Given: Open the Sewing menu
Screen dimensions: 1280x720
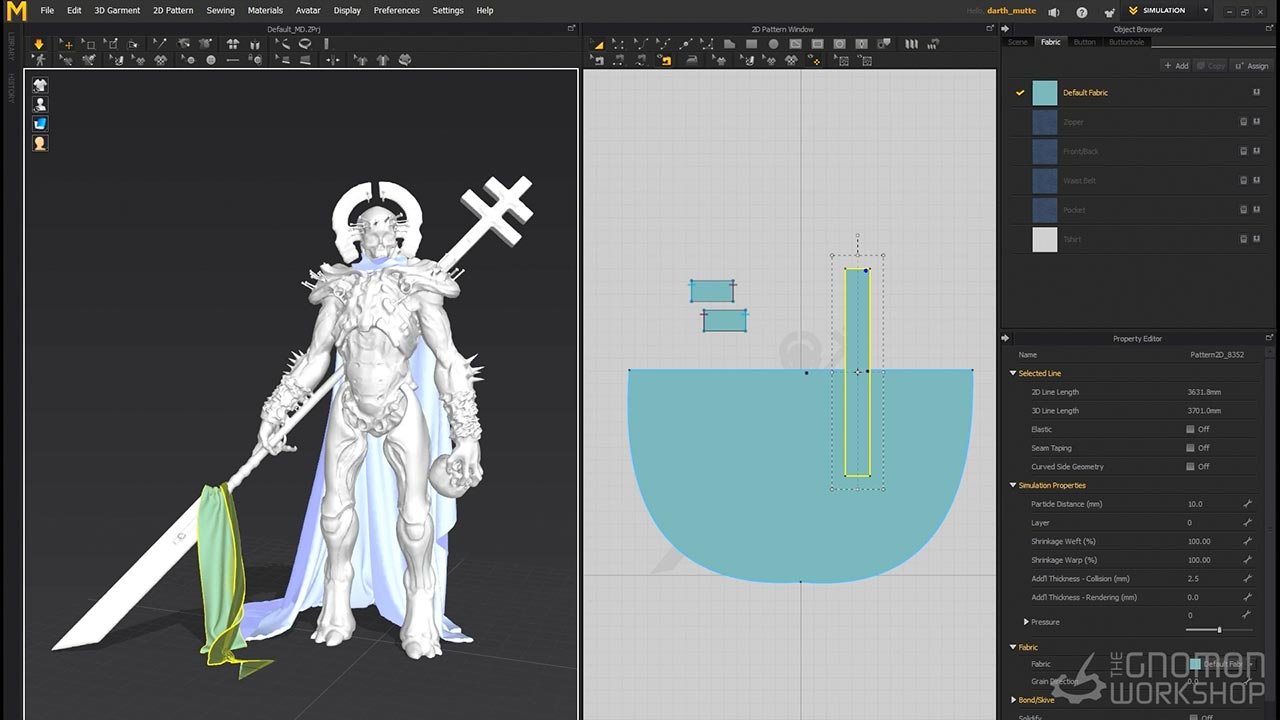Looking at the screenshot, I should click(220, 11).
